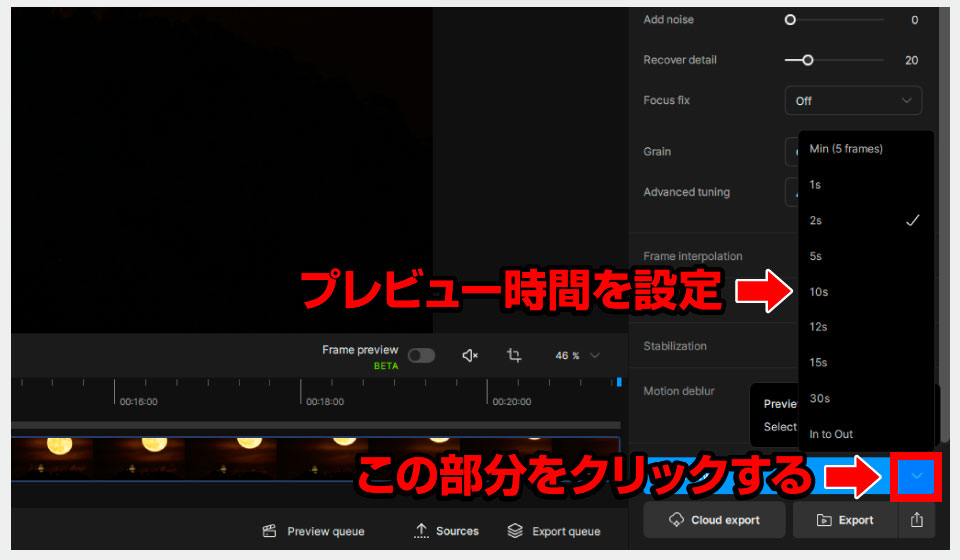The width and height of the screenshot is (960, 560).
Task: Start a Cloud export
Action: tap(713, 520)
